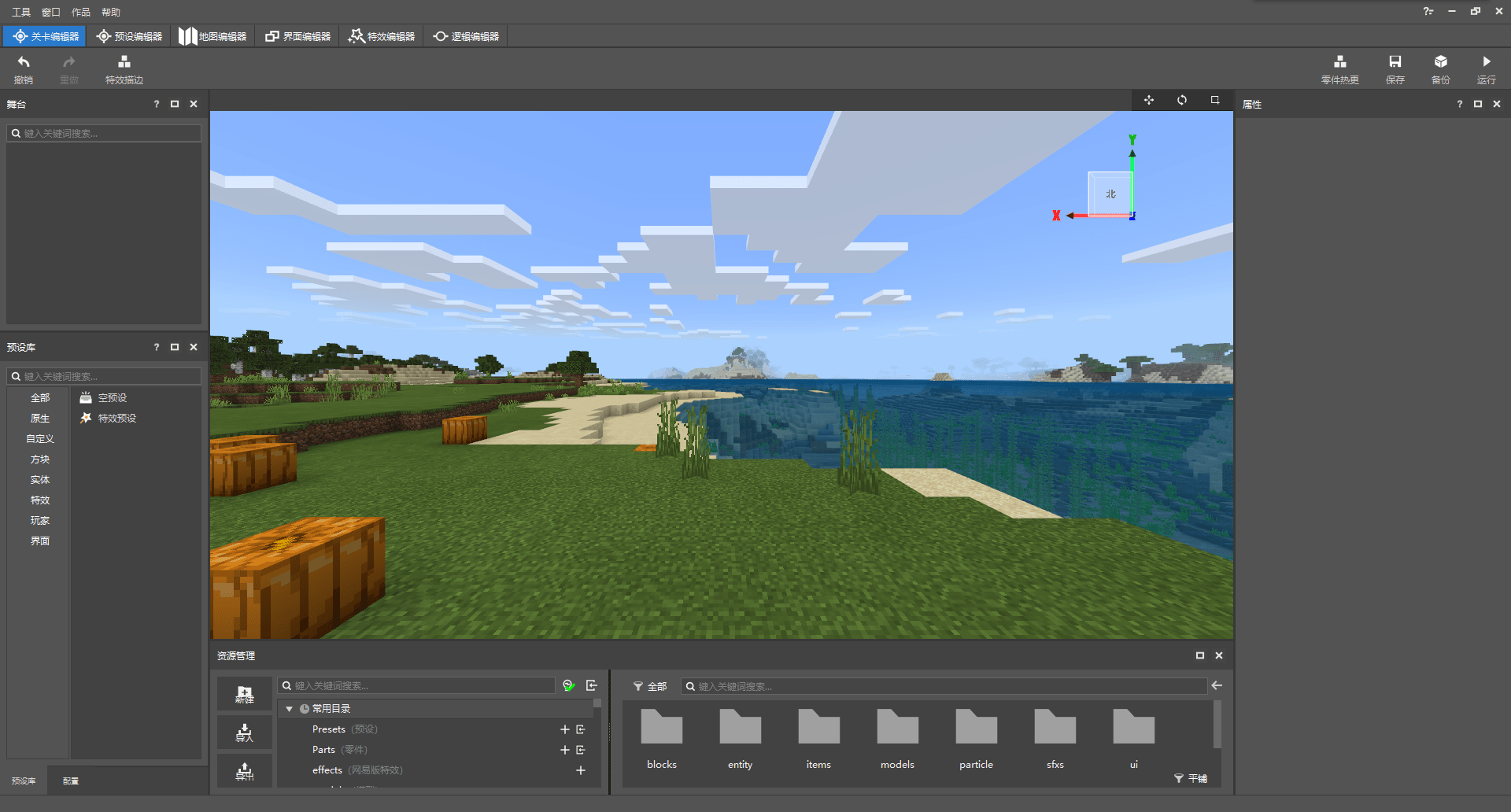Select the 界面 category in 预设库
The width and height of the screenshot is (1511, 812).
point(40,541)
